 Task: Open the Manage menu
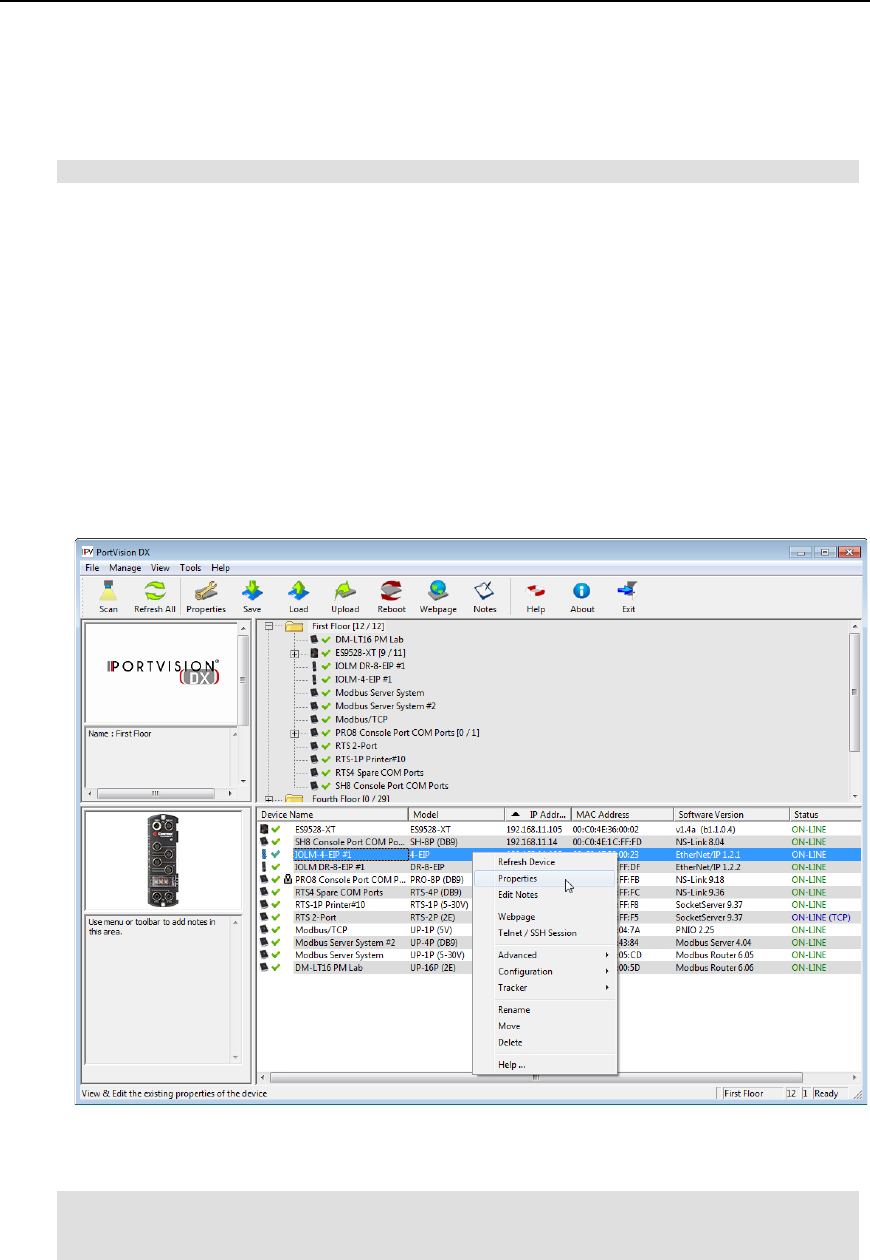(x=125, y=568)
